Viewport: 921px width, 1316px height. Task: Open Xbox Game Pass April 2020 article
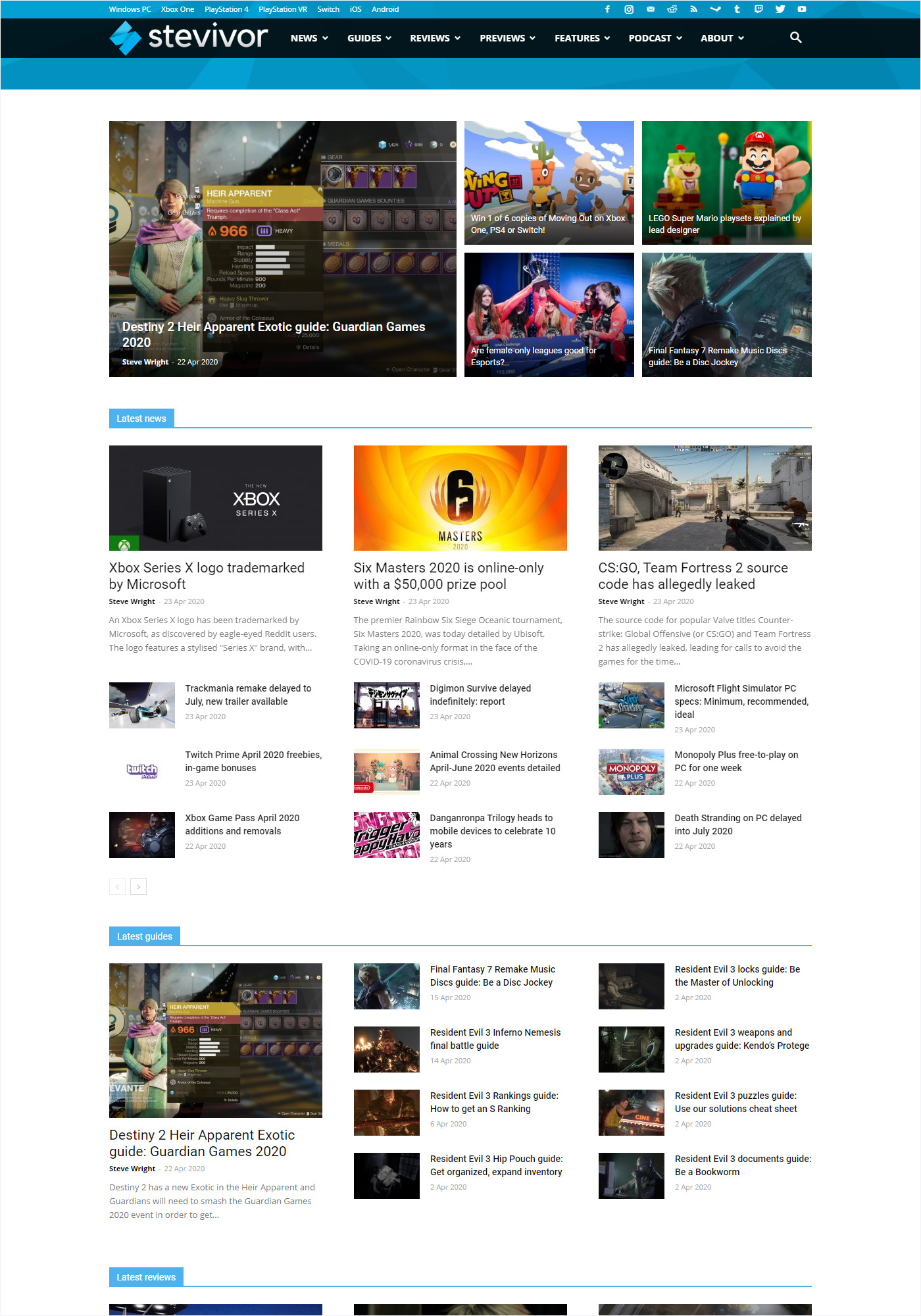coord(242,824)
